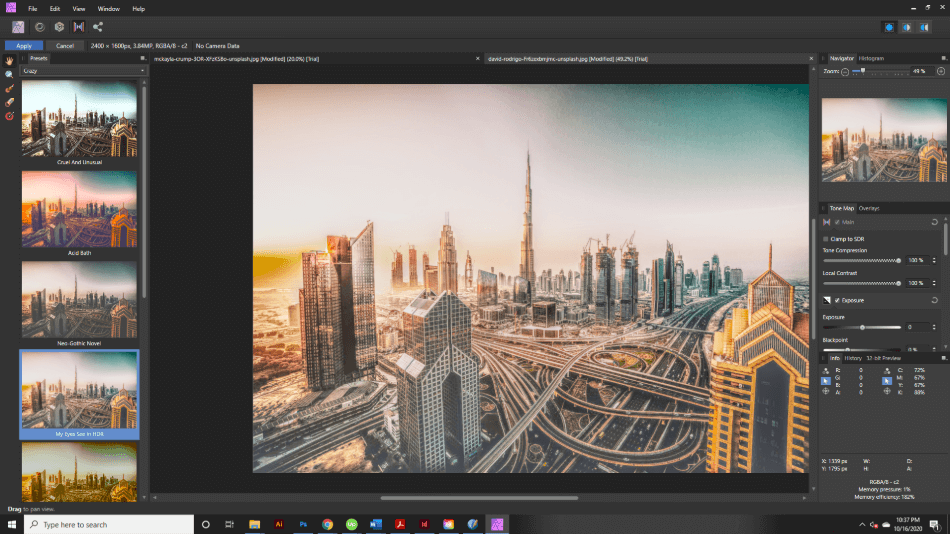
Task: Open the Help menu
Action: pos(138,8)
